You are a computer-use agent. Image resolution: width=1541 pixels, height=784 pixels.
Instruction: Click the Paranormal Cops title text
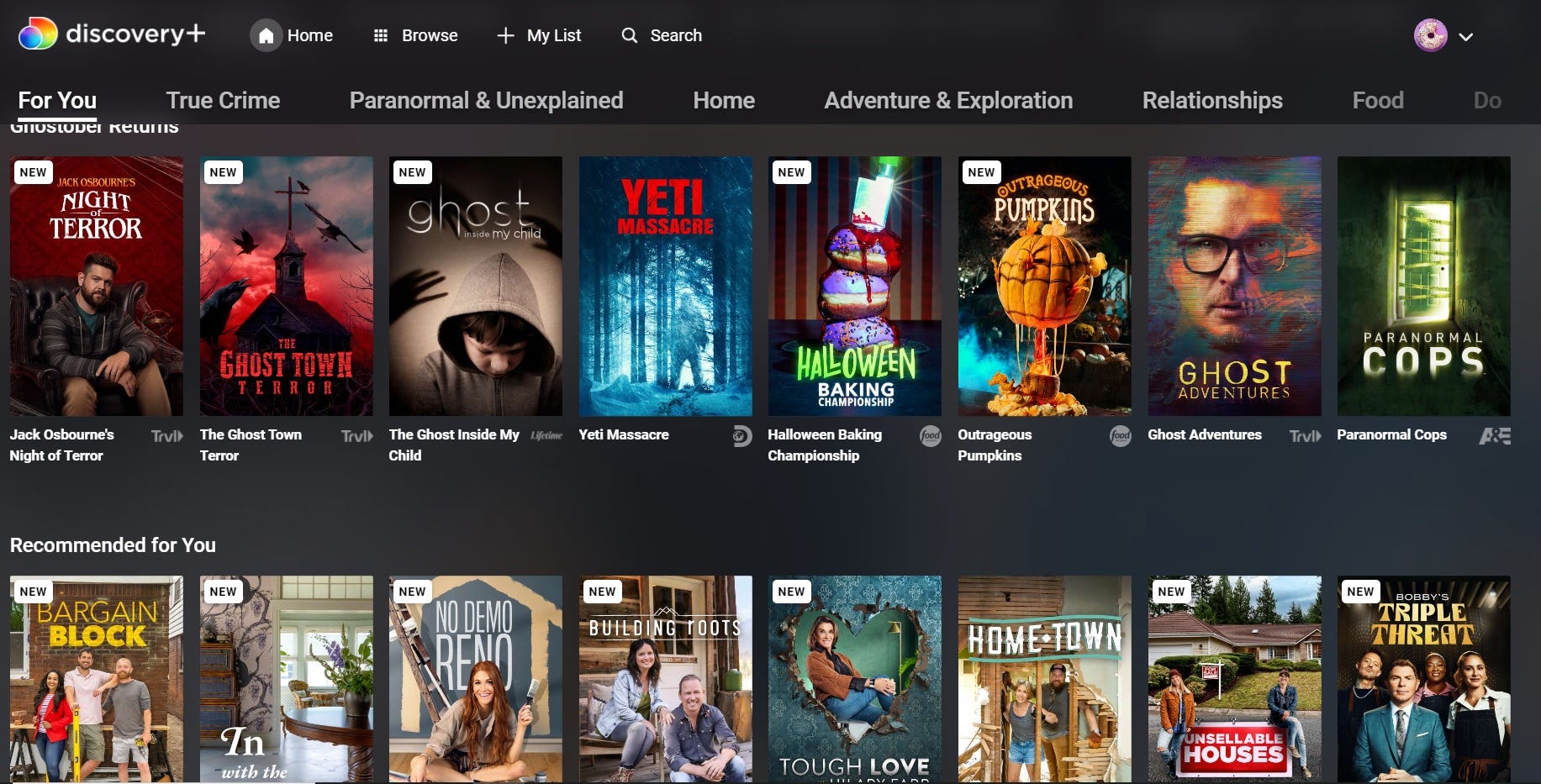[1391, 434]
